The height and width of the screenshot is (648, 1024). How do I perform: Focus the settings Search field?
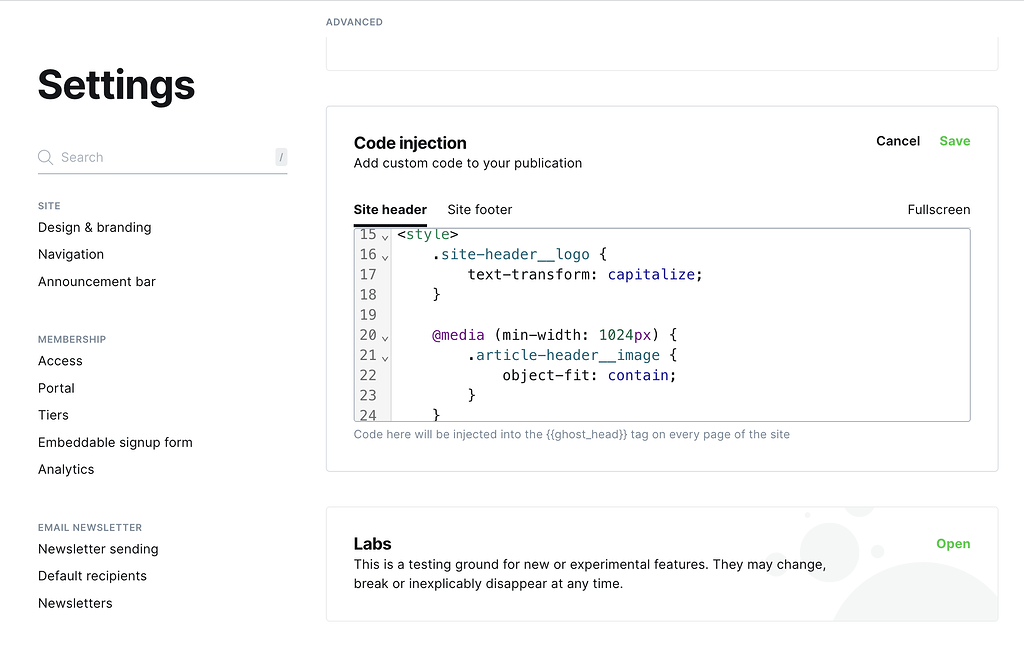coord(160,157)
